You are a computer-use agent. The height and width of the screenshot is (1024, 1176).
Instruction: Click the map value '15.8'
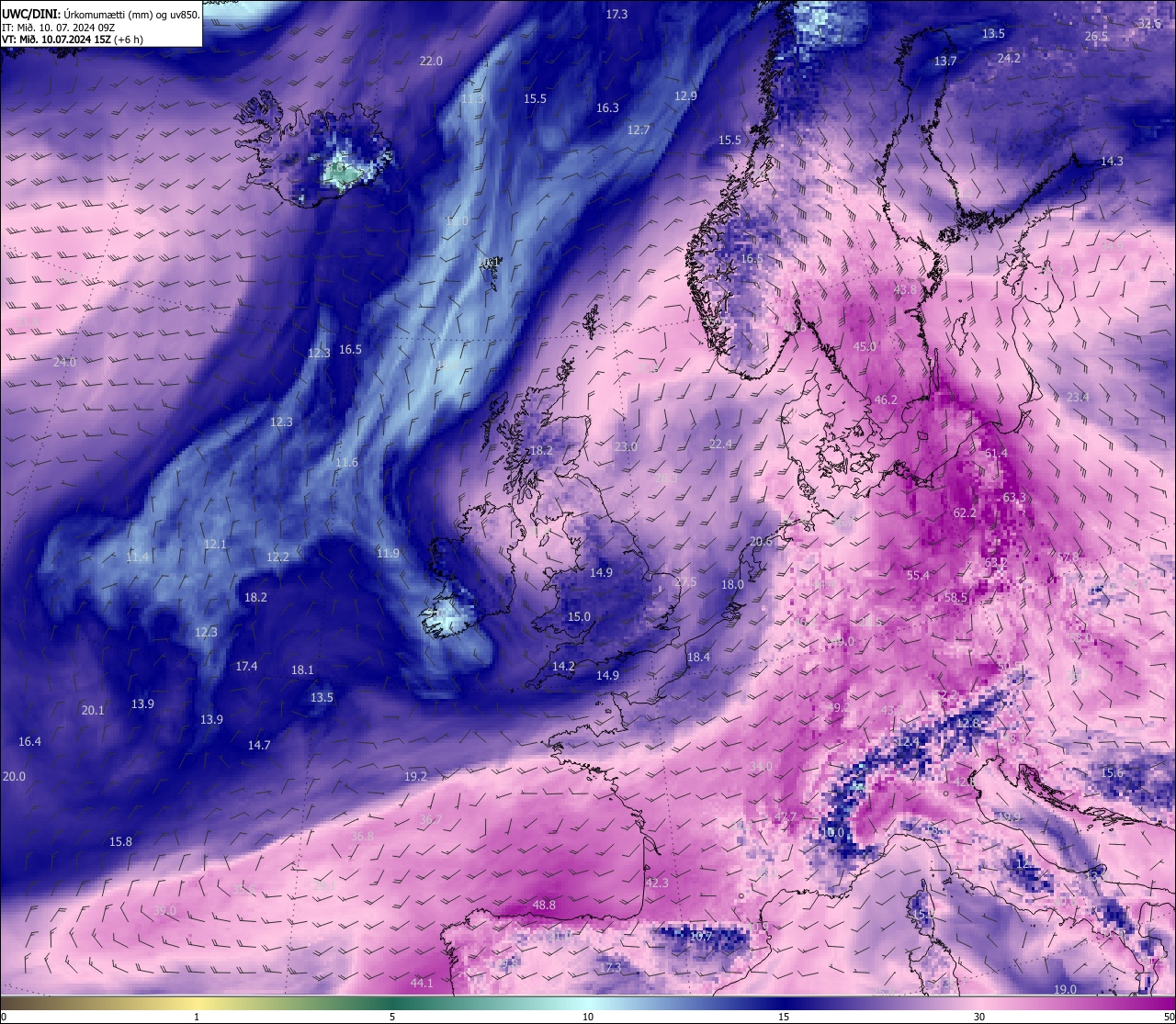(x=120, y=842)
